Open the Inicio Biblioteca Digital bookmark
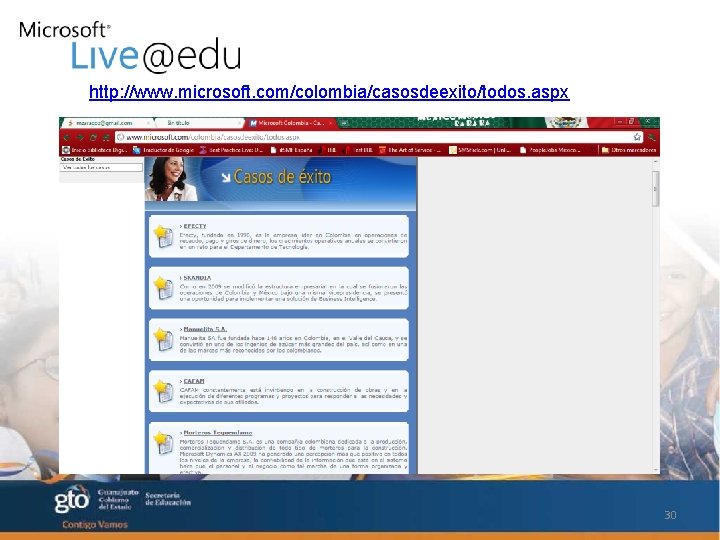Screen dimensions: 720x540 pyautogui.click(x=95, y=150)
